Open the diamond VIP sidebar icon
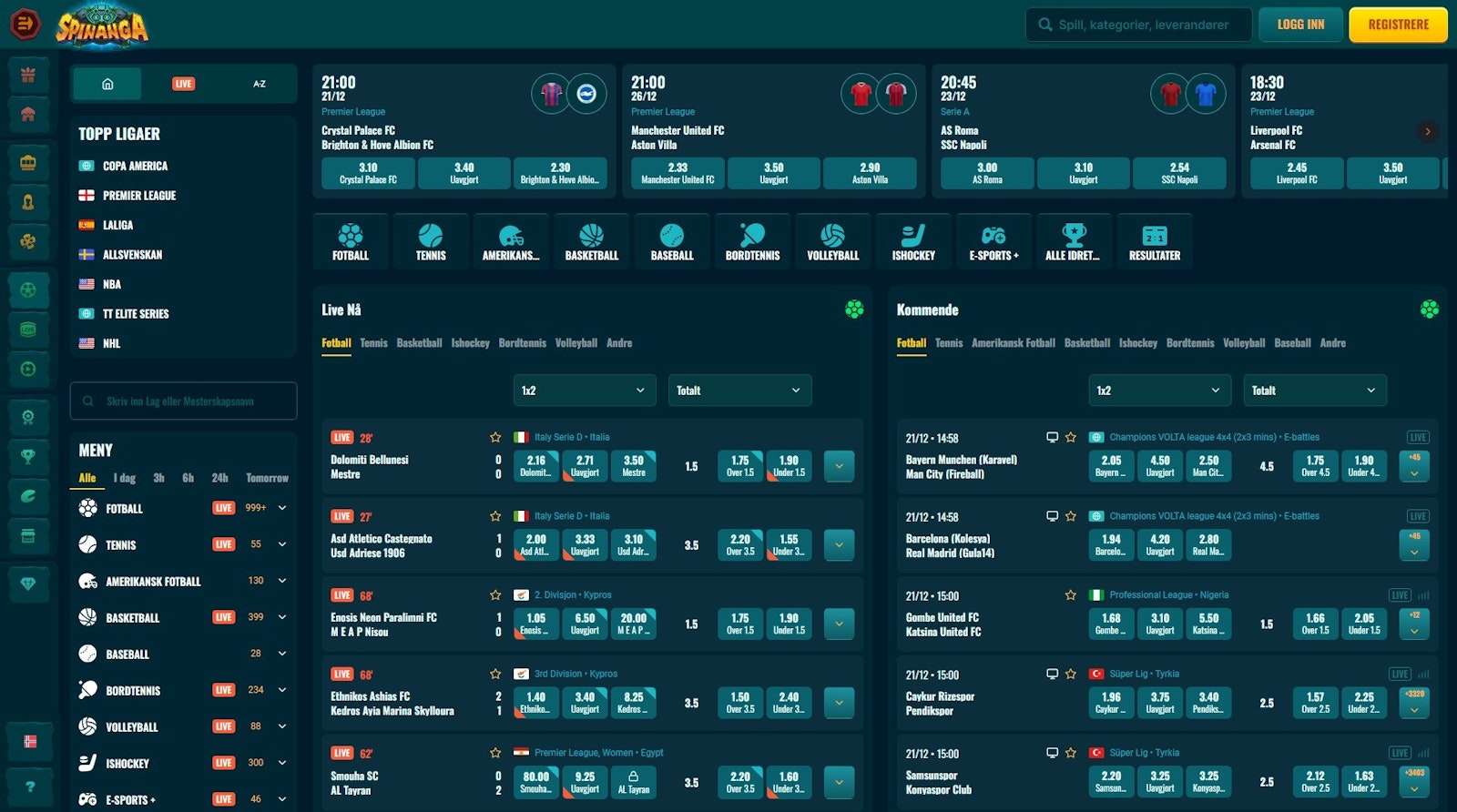 pos(28,584)
